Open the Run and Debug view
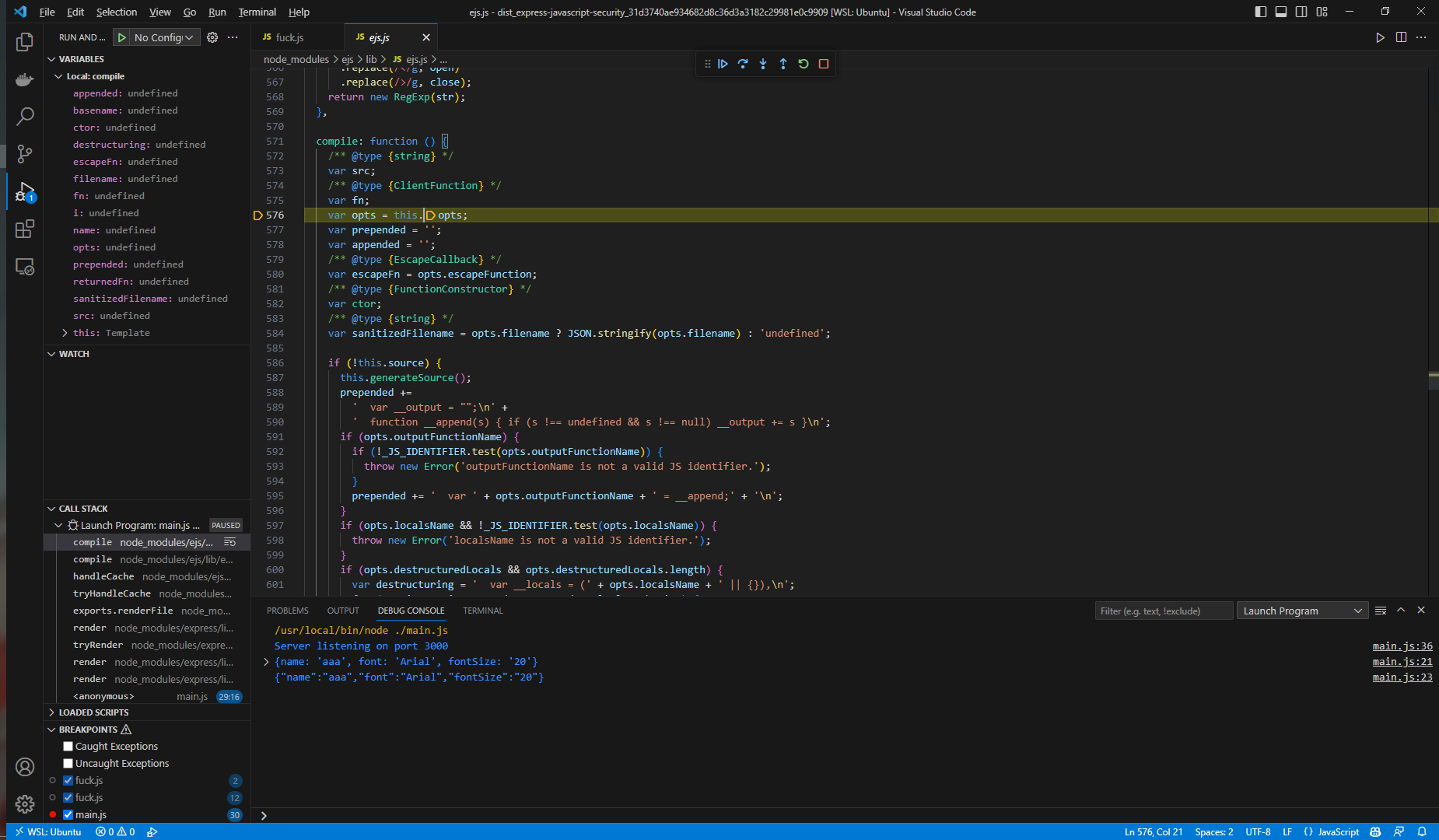The width and height of the screenshot is (1439, 840). [25, 191]
